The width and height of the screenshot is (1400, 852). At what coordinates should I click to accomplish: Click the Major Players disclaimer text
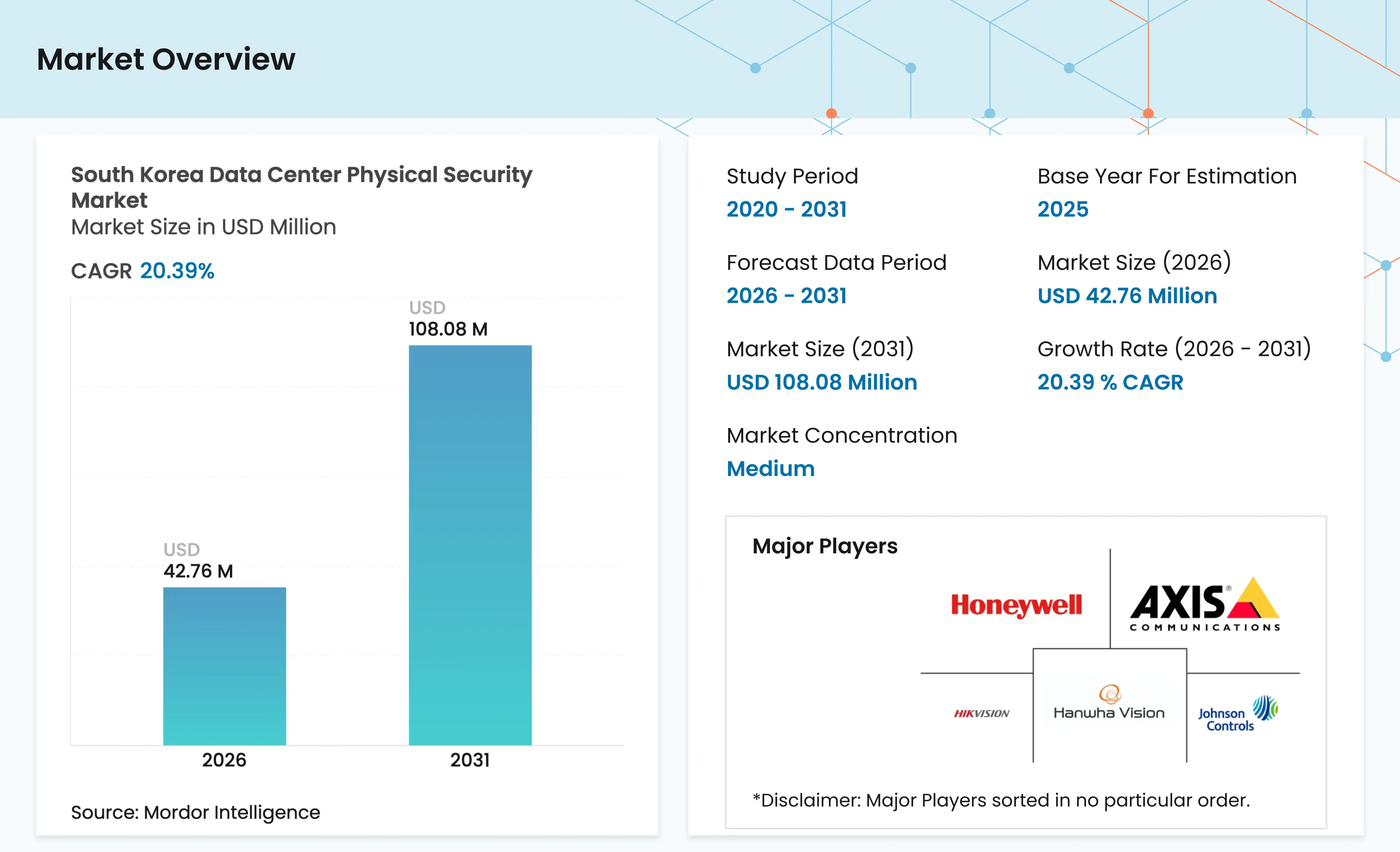(x=1001, y=800)
